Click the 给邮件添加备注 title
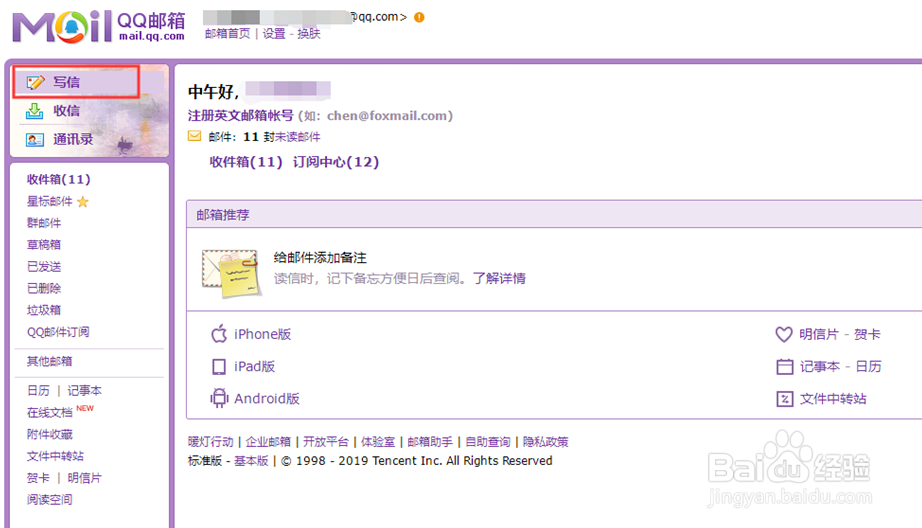 tap(320, 258)
